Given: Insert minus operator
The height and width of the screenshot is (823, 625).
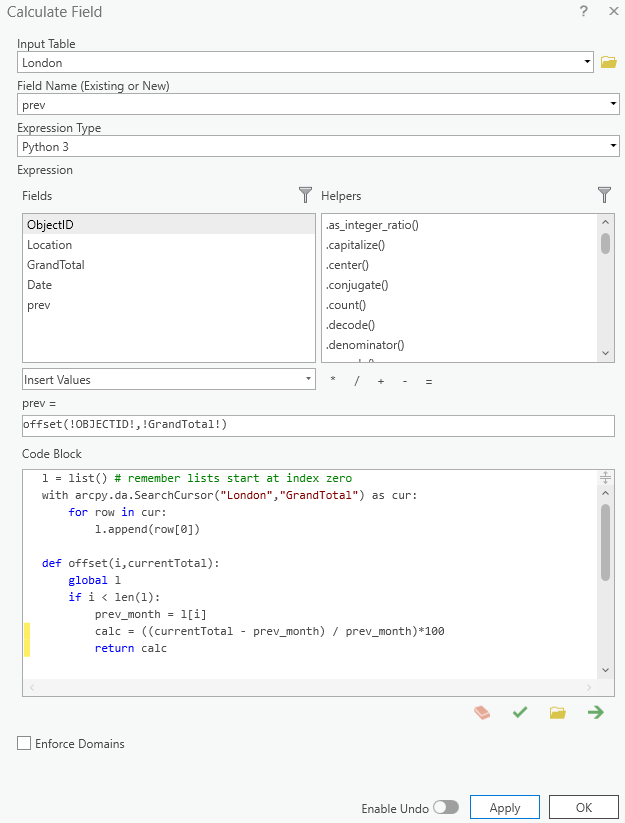Looking at the screenshot, I should click(x=405, y=382).
